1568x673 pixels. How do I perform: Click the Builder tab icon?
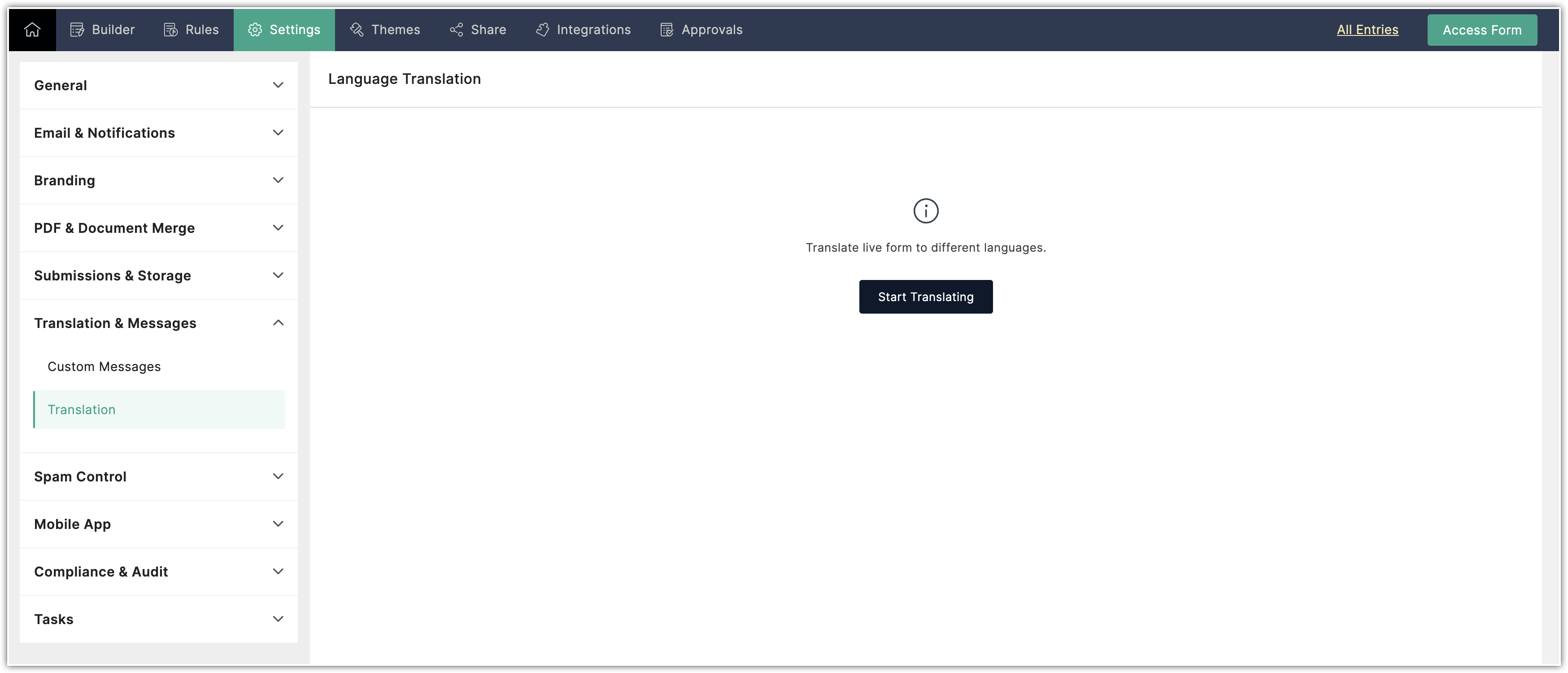click(77, 30)
